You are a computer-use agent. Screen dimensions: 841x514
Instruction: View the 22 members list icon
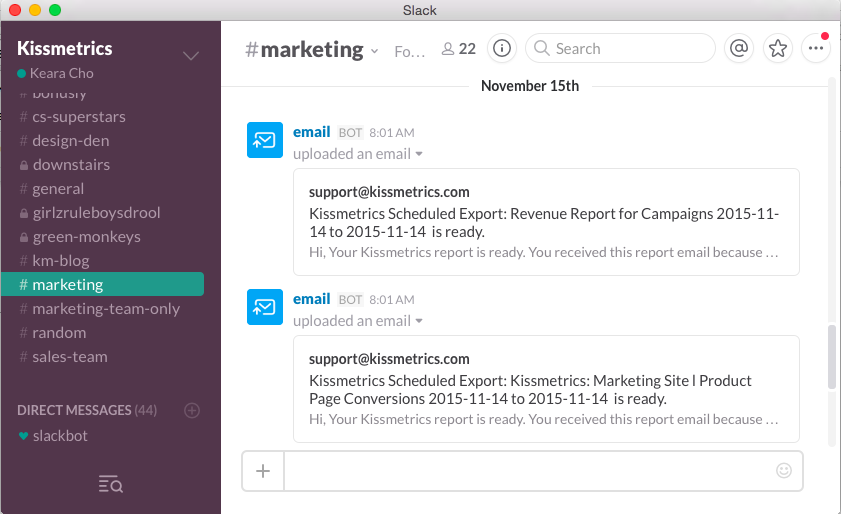coord(459,49)
